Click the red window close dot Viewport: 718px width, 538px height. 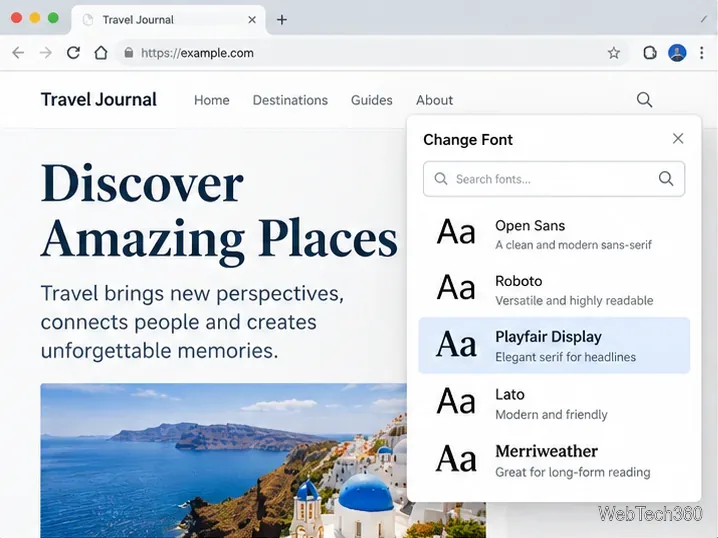[16, 18]
